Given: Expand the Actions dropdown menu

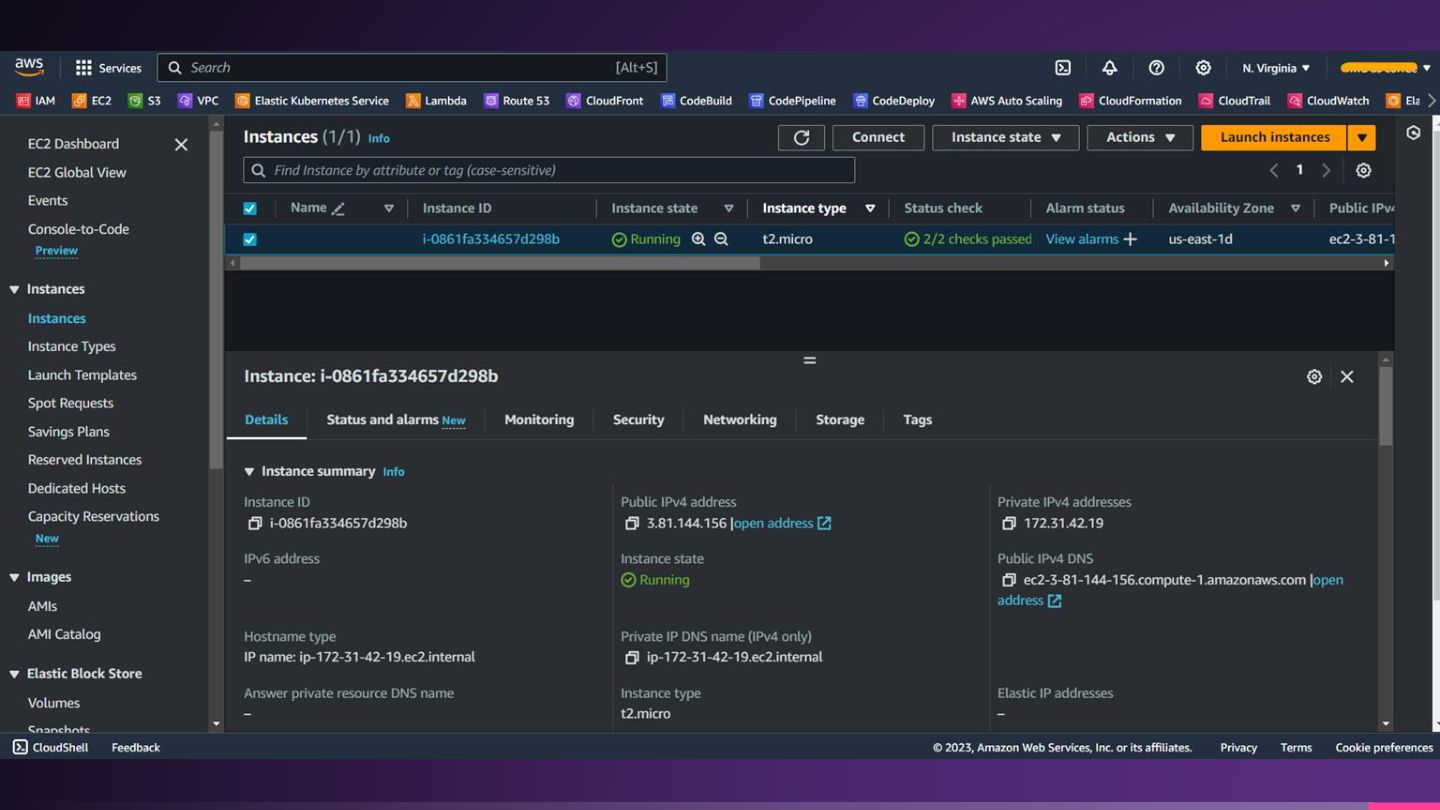Looking at the screenshot, I should click(1140, 138).
